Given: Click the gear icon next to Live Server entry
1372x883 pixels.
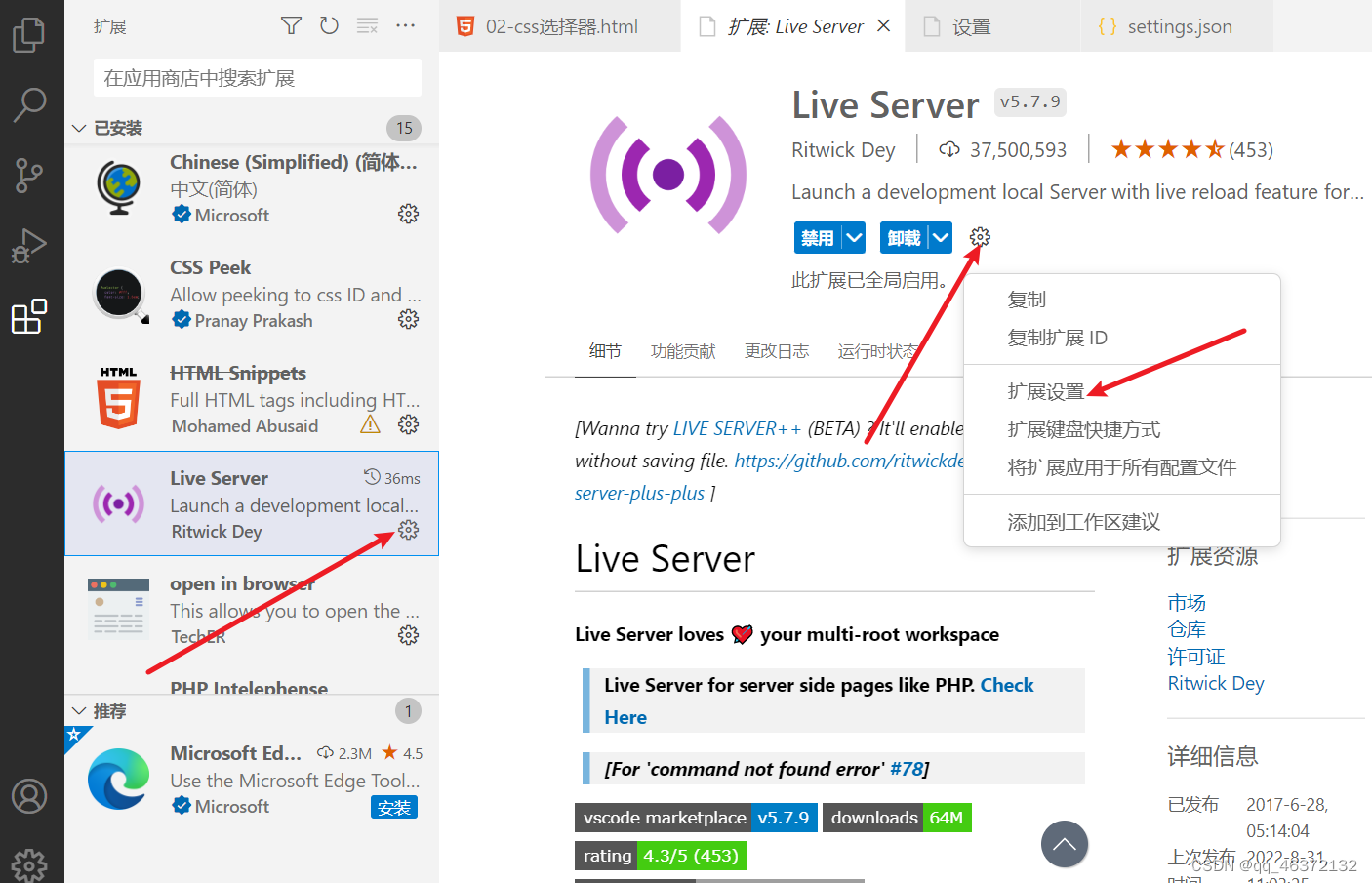Looking at the screenshot, I should pyautogui.click(x=408, y=530).
